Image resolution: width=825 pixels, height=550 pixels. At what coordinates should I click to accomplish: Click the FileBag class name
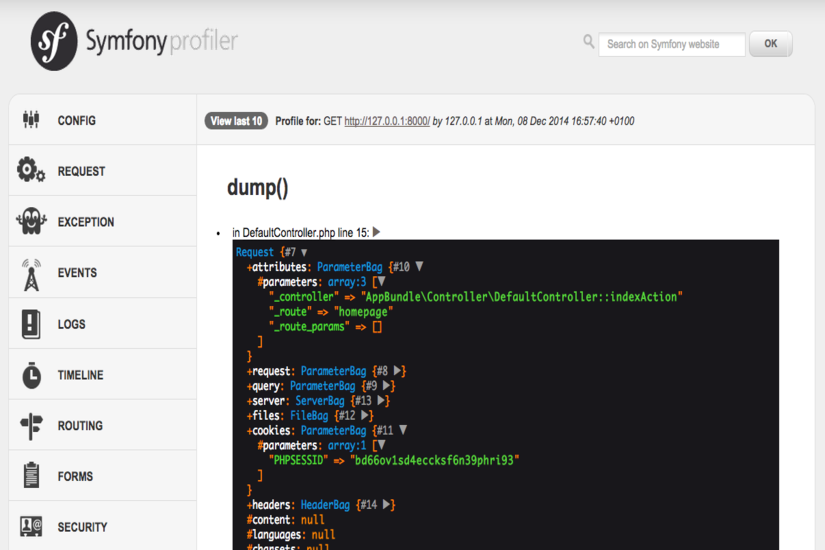click(x=309, y=415)
